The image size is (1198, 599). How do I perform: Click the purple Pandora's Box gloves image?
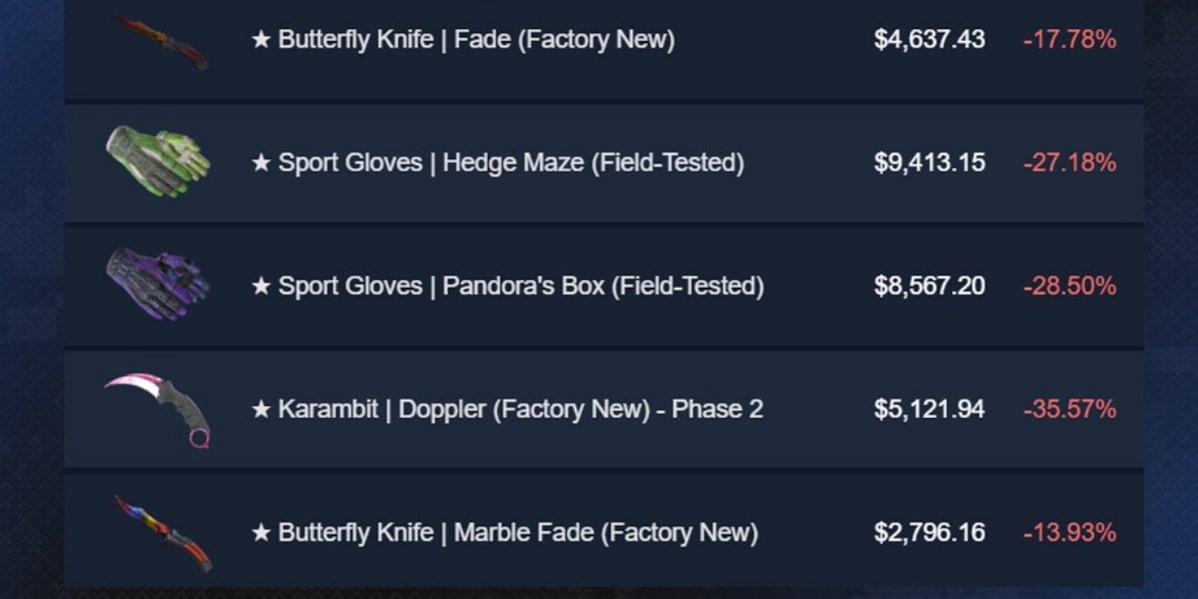coord(158,283)
